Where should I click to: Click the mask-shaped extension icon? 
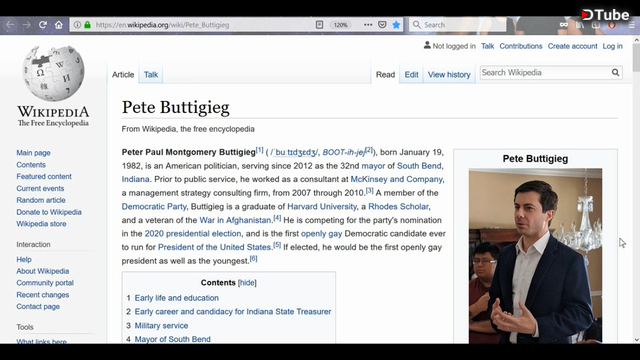564,25
